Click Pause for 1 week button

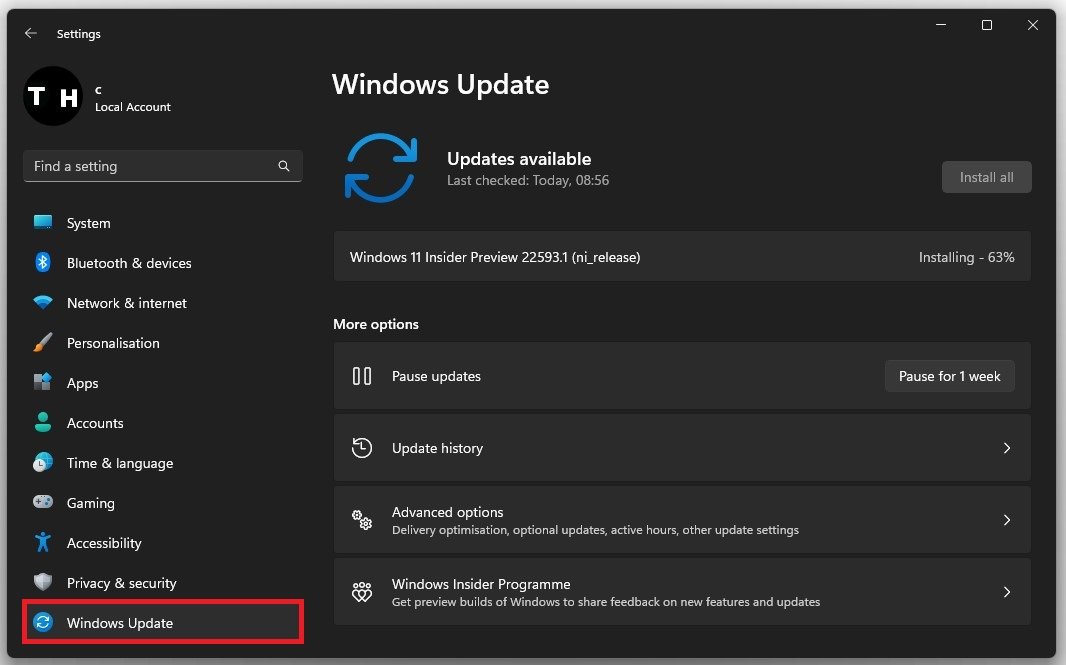click(950, 376)
